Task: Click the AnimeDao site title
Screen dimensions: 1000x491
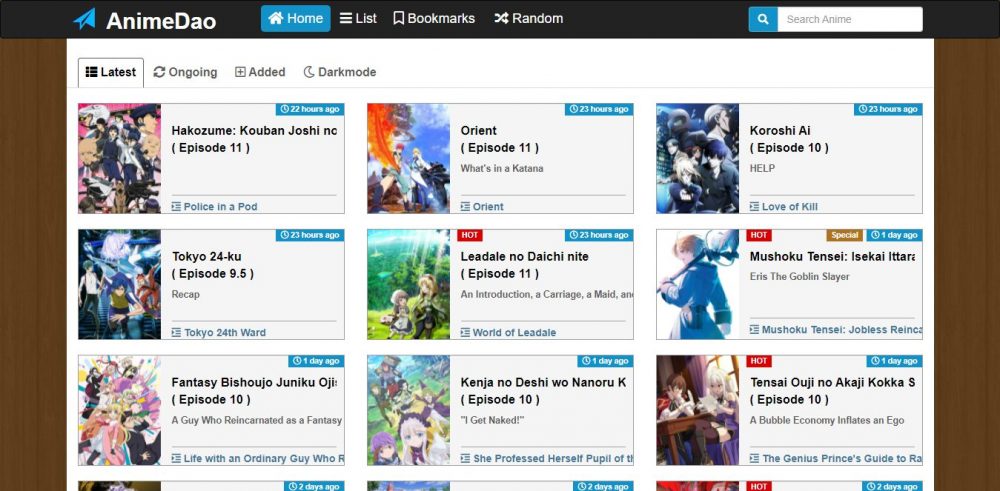Action: click(161, 20)
